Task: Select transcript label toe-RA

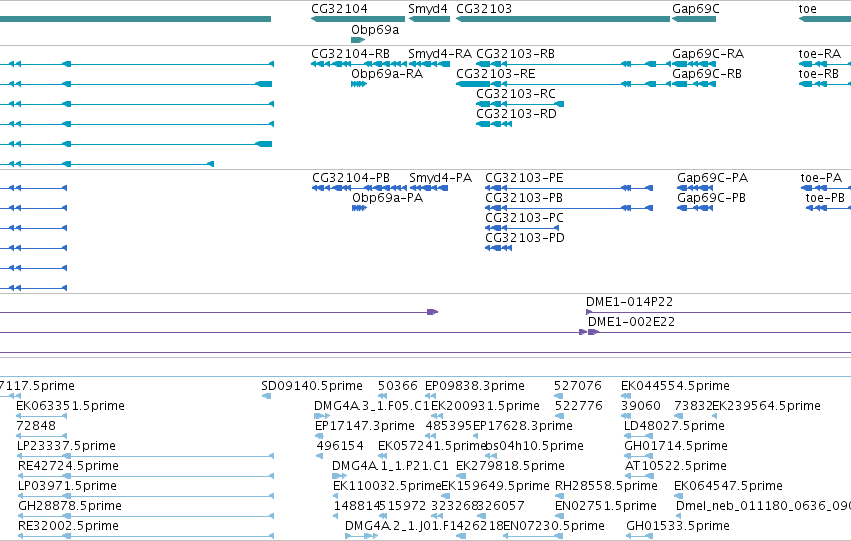Action: coord(820,54)
